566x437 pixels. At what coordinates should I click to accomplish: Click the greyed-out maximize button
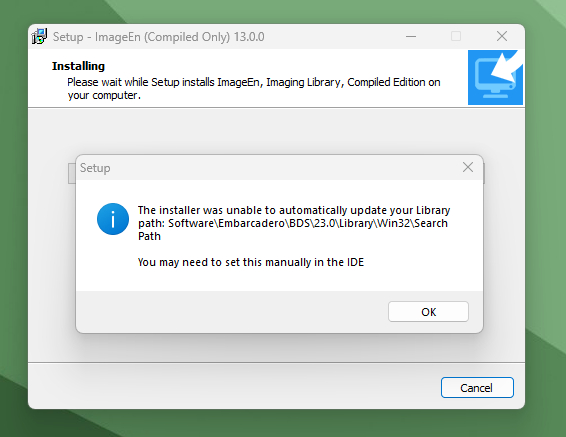[456, 36]
